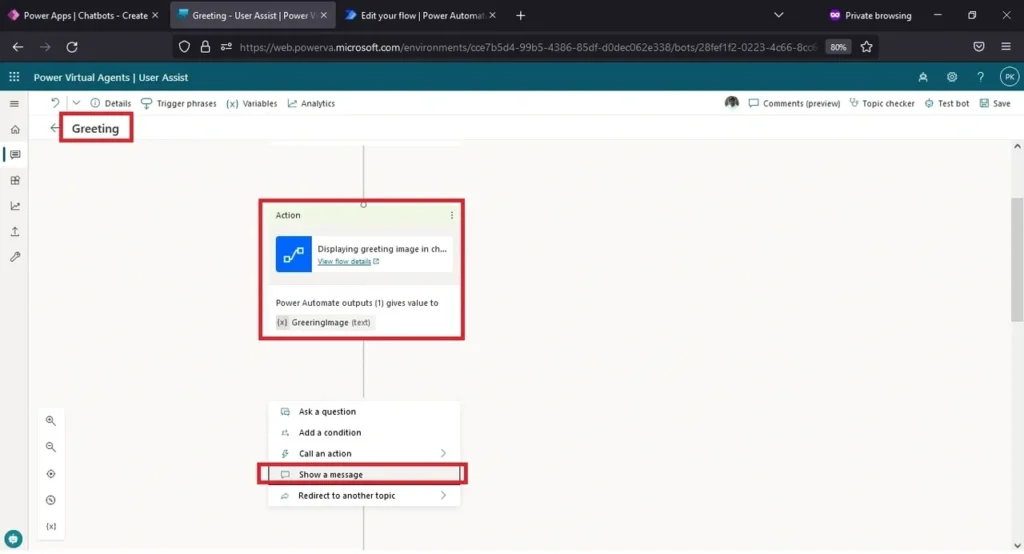
Task: Open the Pocket save icon
Action: click(978, 47)
